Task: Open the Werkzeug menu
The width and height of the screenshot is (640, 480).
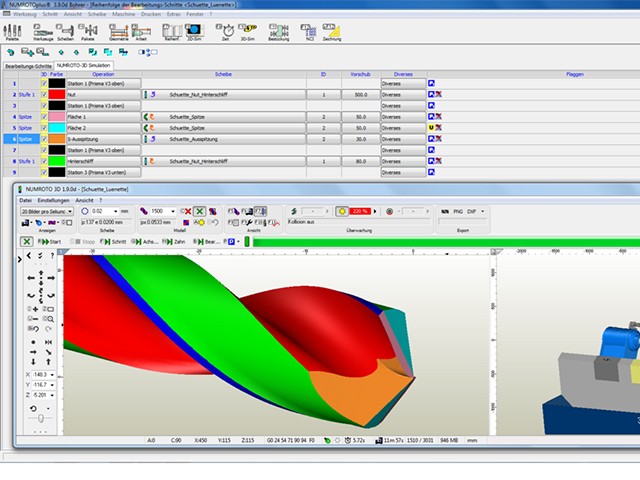Action: click(x=24, y=14)
